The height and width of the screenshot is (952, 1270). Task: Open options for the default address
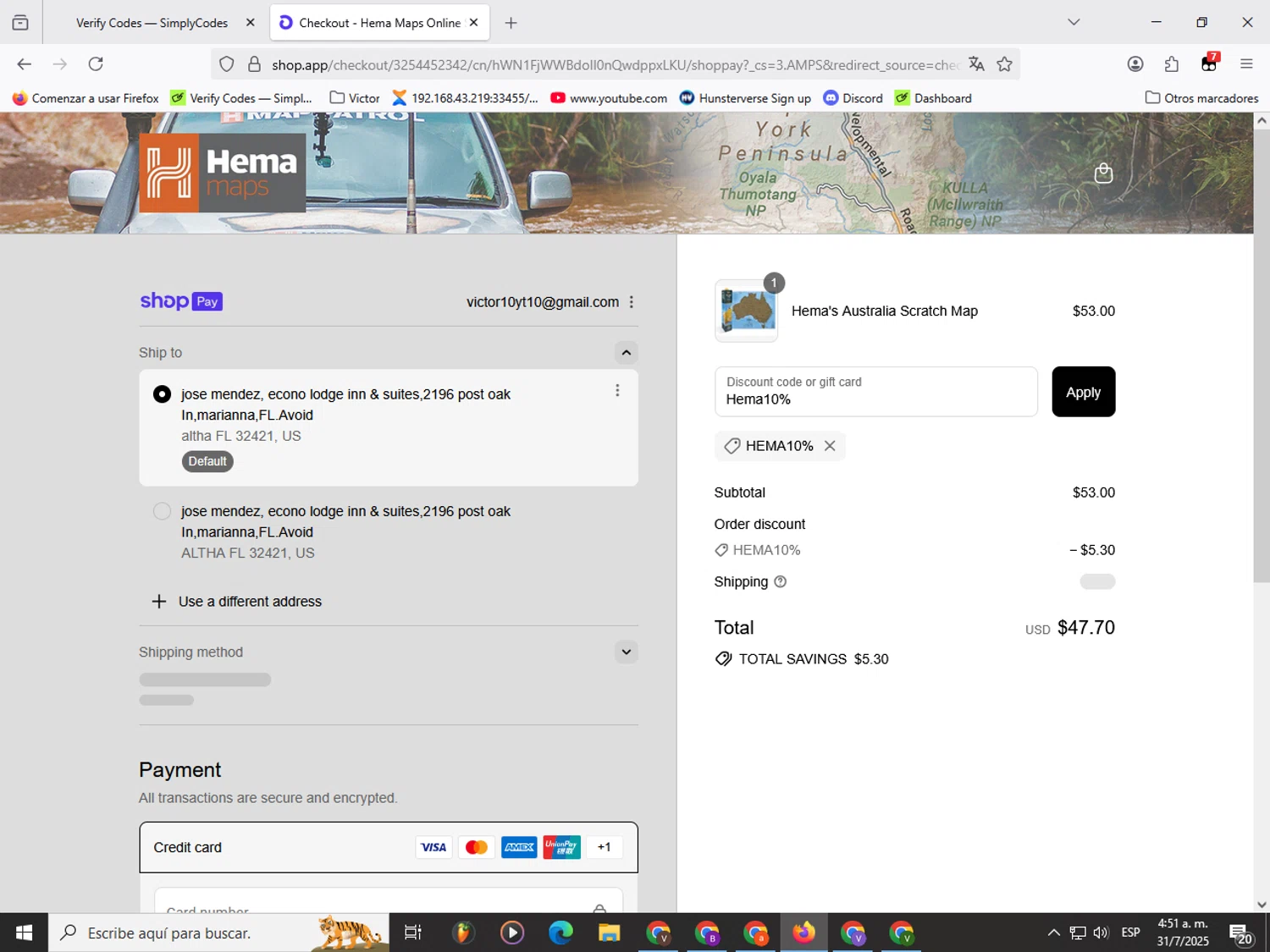[x=617, y=390]
